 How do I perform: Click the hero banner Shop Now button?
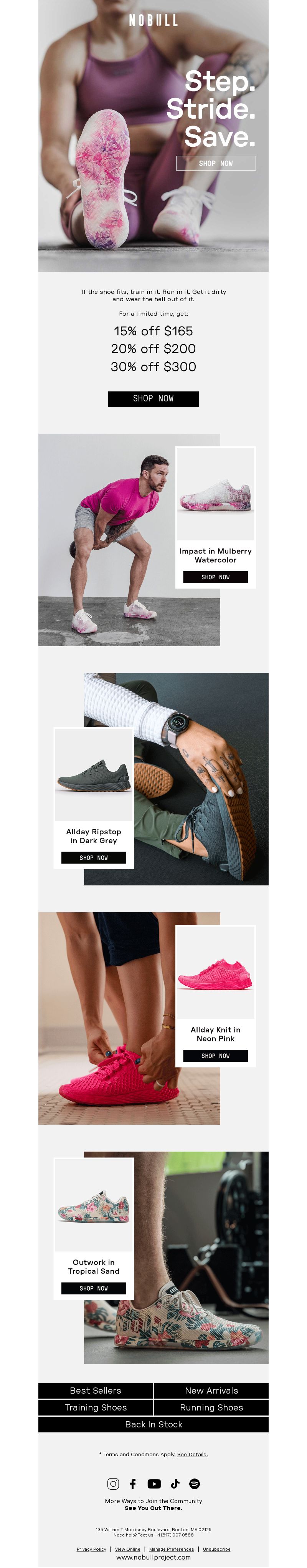pyautogui.click(x=216, y=163)
